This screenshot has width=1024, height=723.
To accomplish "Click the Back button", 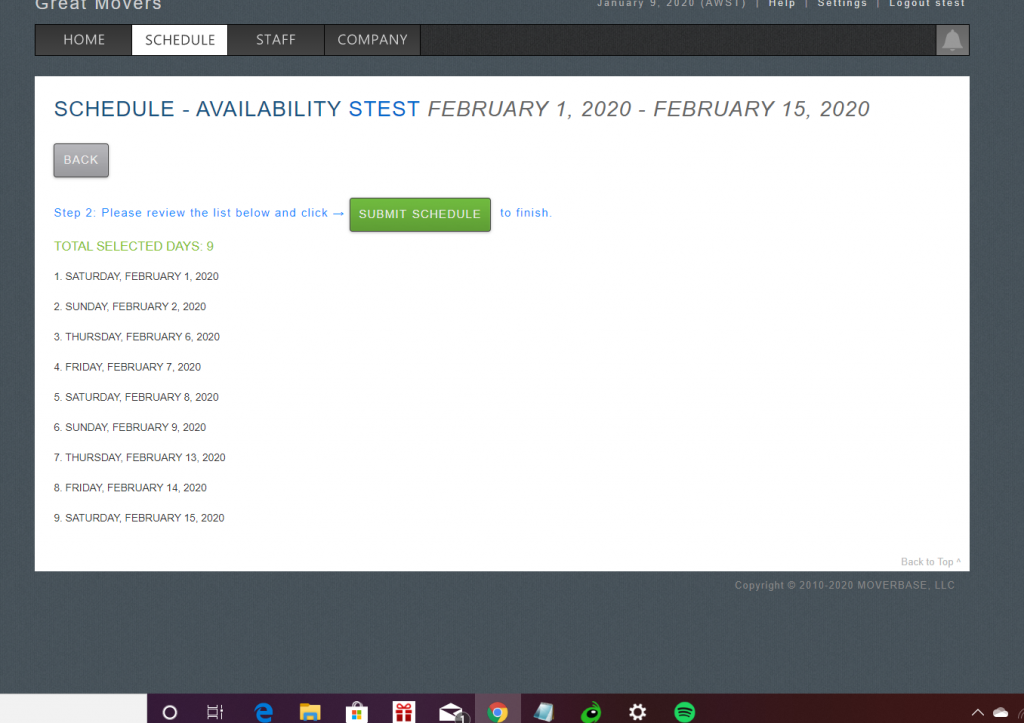I will 81,160.
